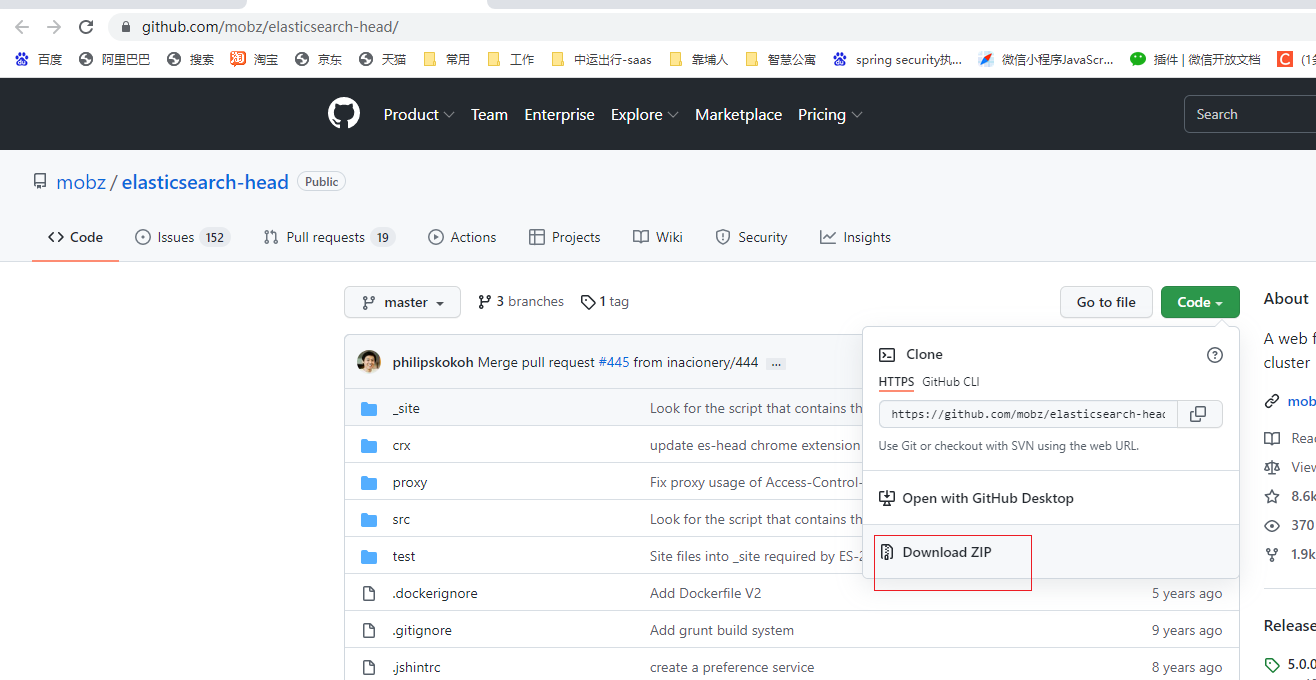The height and width of the screenshot is (680, 1316).
Task: Click philipskokoh avatar image
Action: click(x=369, y=362)
